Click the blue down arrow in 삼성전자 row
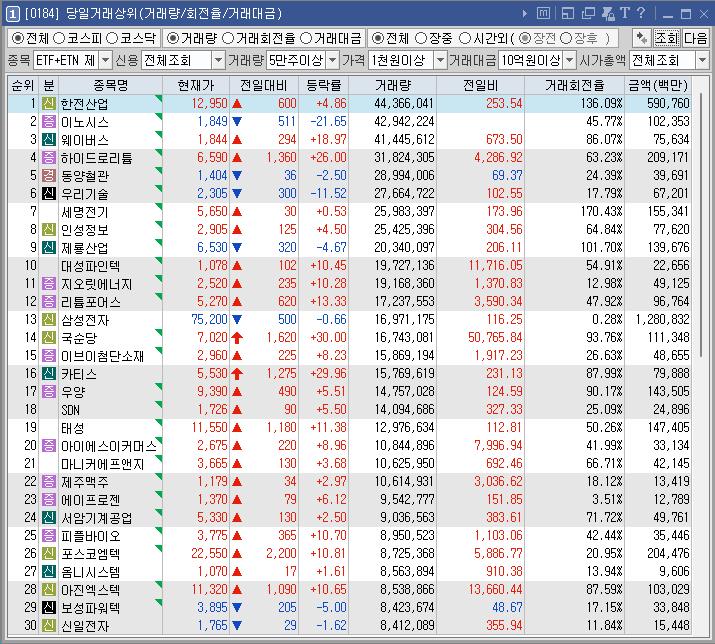This screenshot has height=644, width=715. click(237, 320)
